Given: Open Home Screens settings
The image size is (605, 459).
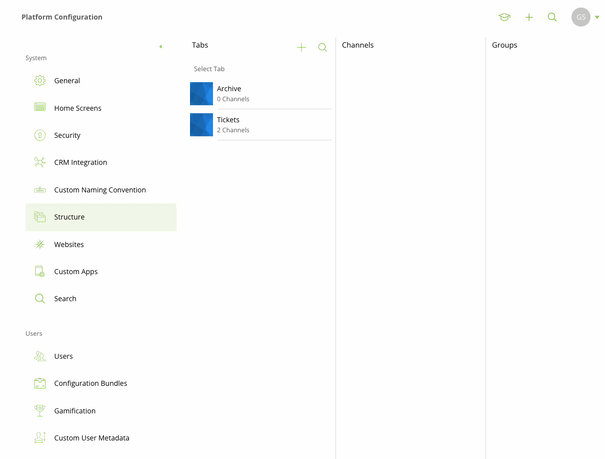Looking at the screenshot, I should (78, 108).
